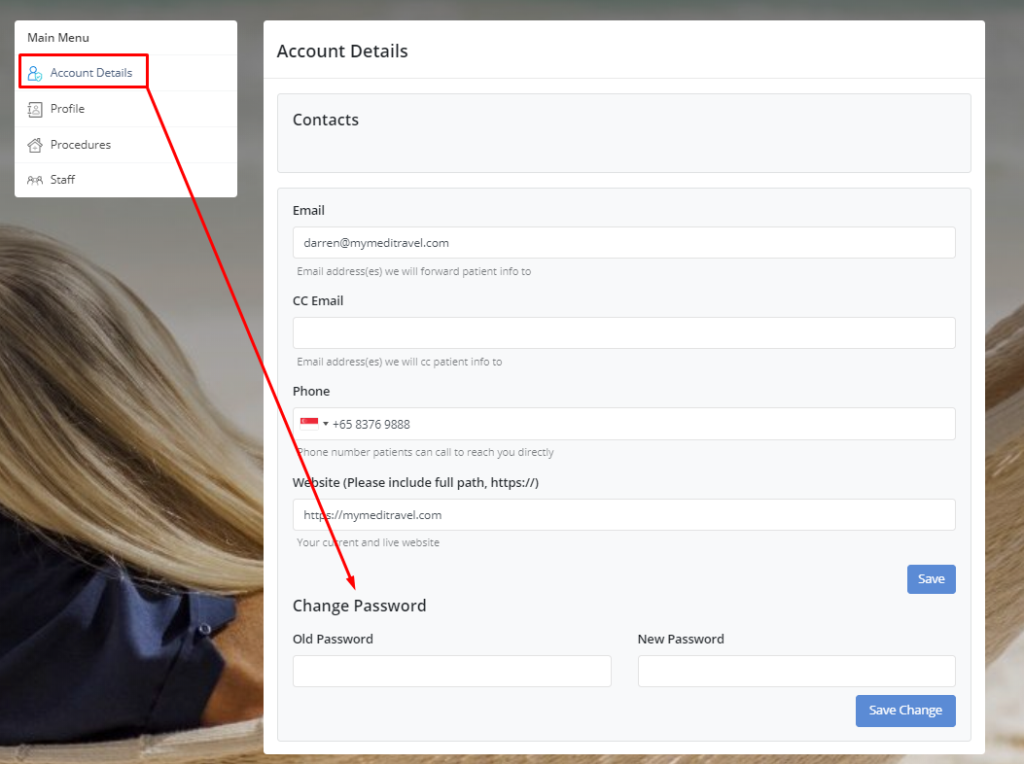1024x764 pixels.
Task: Click the Account Details page title
Action: click(342, 51)
